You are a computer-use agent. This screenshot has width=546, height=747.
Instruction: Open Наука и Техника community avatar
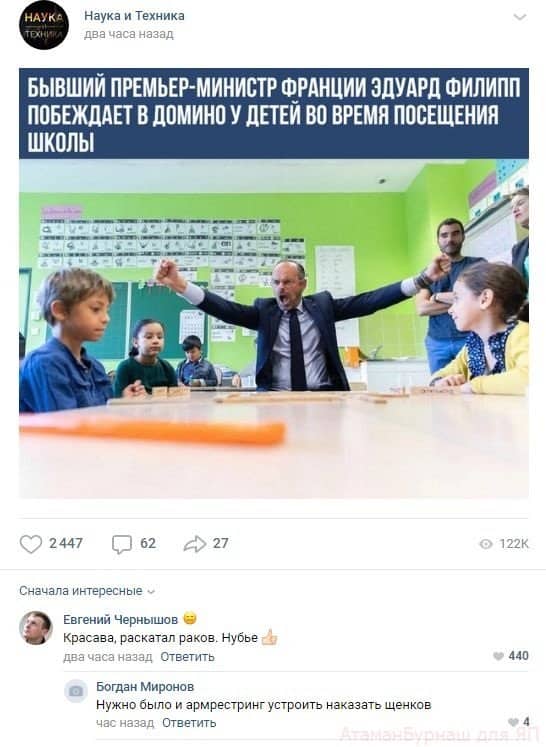pyautogui.click(x=44, y=25)
